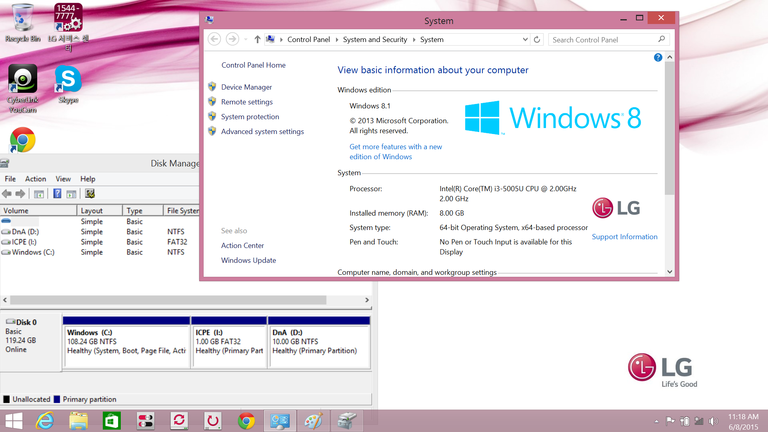Click Disk Management horizontal scroll left arrow

coord(5,300)
